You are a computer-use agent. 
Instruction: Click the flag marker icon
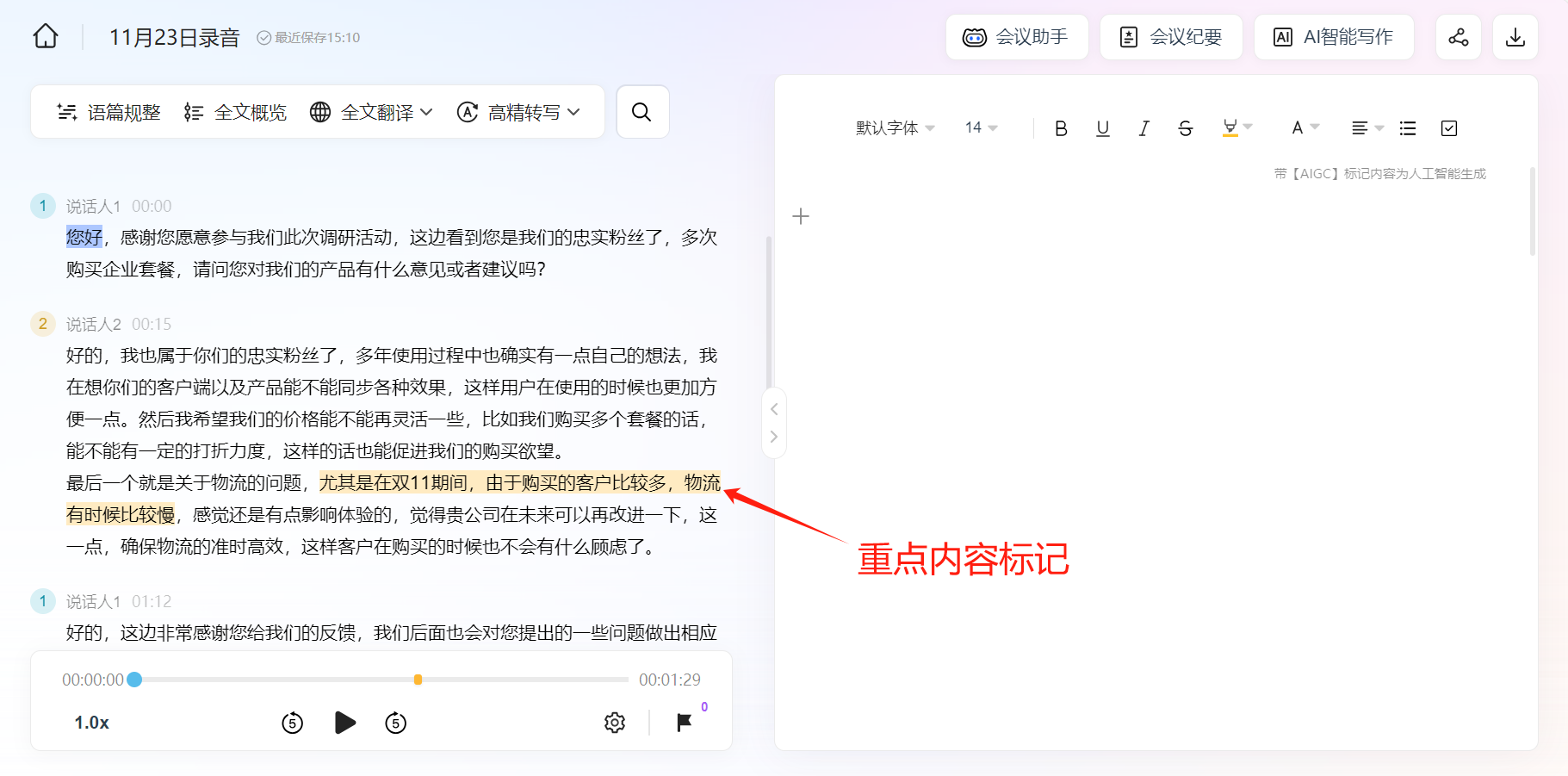[x=684, y=723]
